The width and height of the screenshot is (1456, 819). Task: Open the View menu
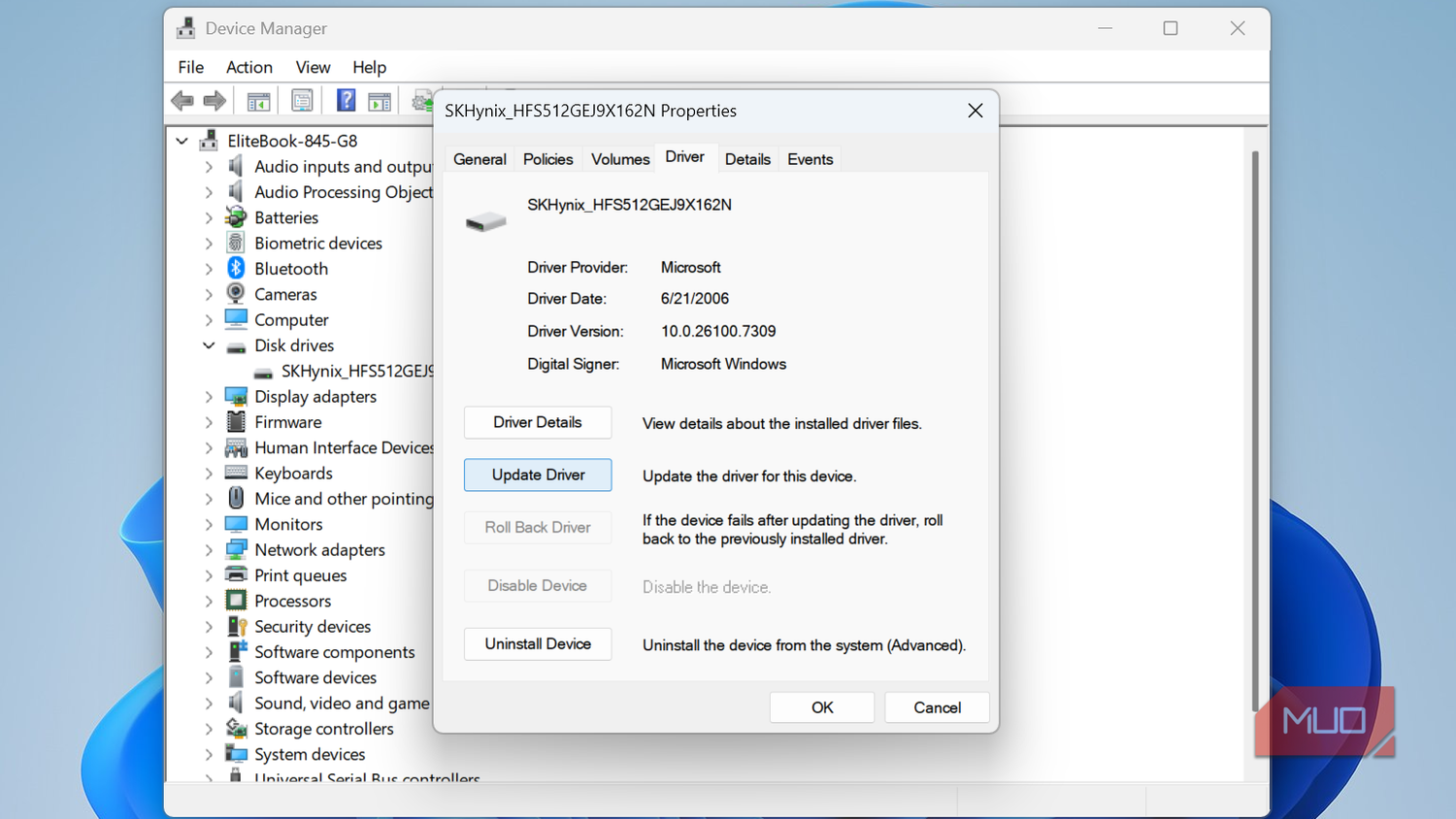pyautogui.click(x=313, y=67)
